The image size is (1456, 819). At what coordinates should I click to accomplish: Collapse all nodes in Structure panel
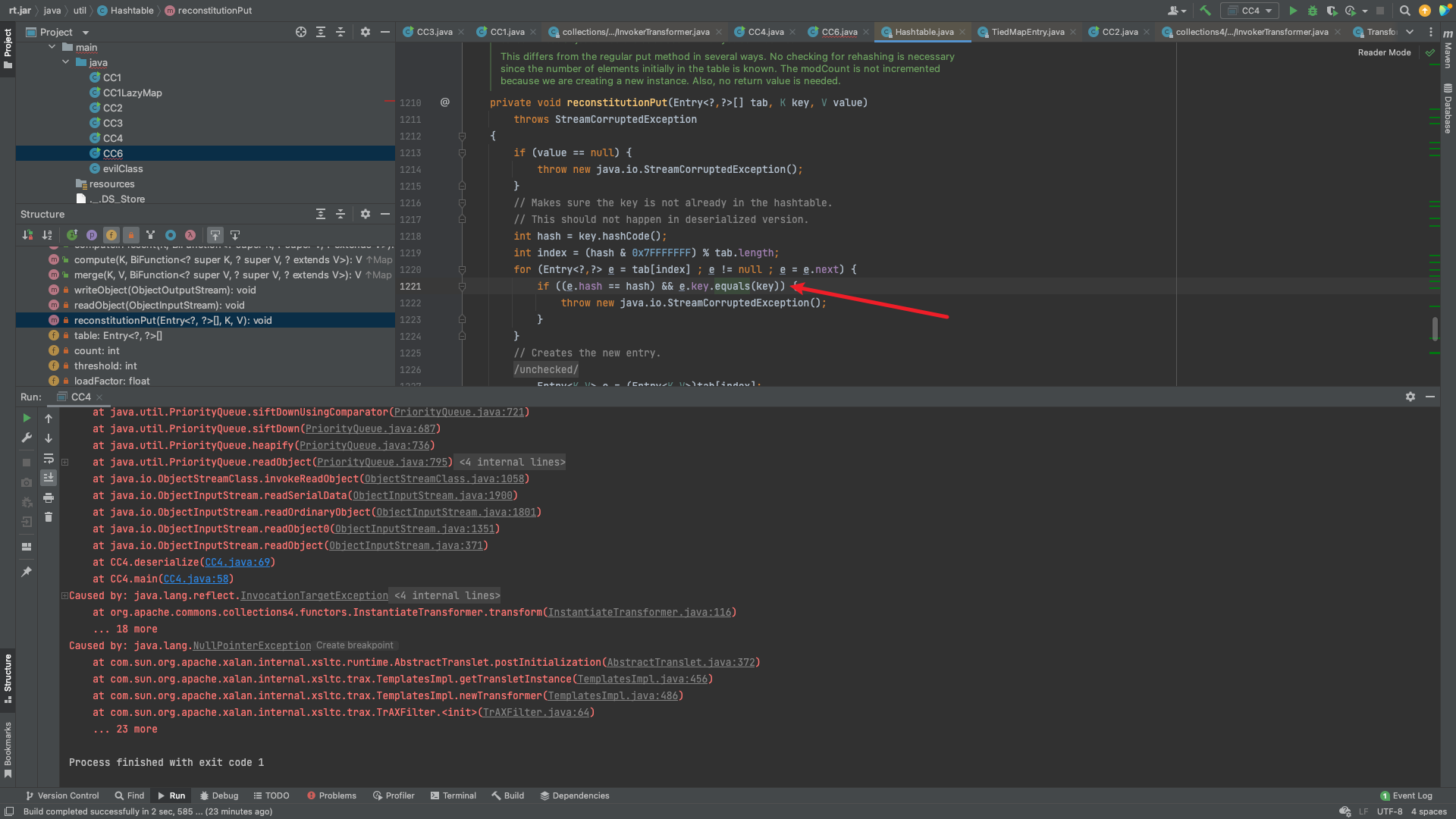coord(340,214)
